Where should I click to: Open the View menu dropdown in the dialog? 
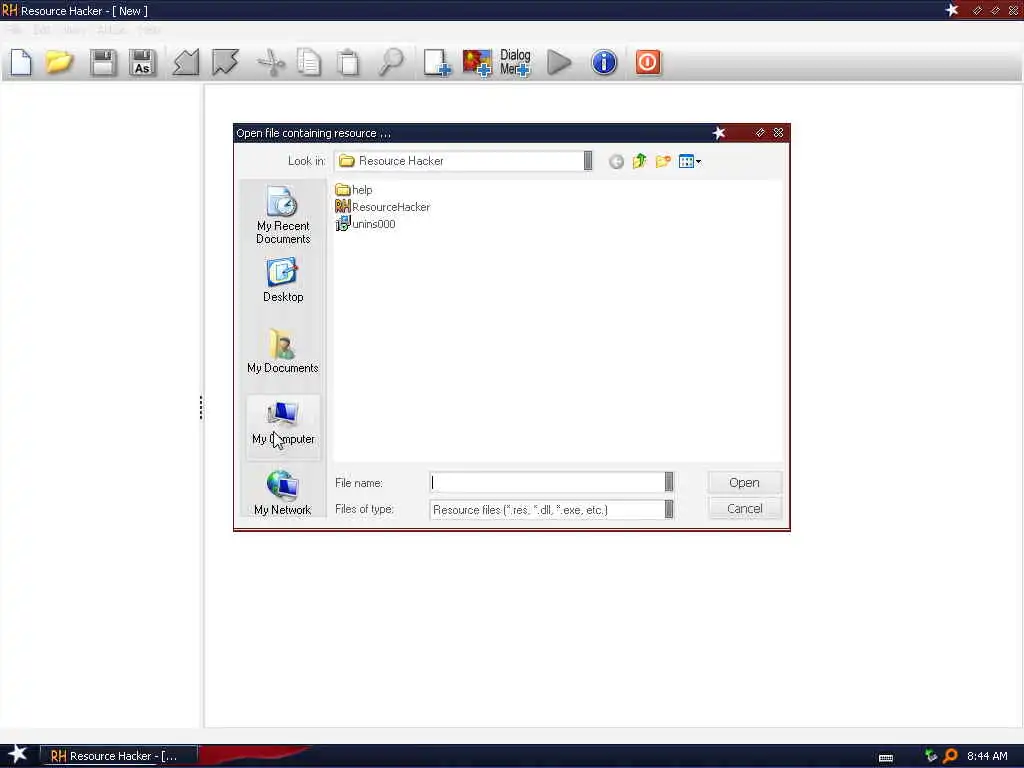tap(690, 161)
